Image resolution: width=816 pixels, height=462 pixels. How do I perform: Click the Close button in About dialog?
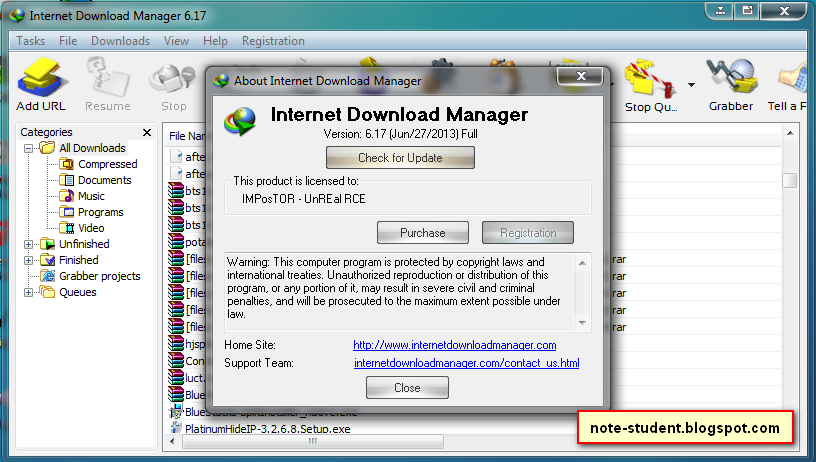[407, 388]
